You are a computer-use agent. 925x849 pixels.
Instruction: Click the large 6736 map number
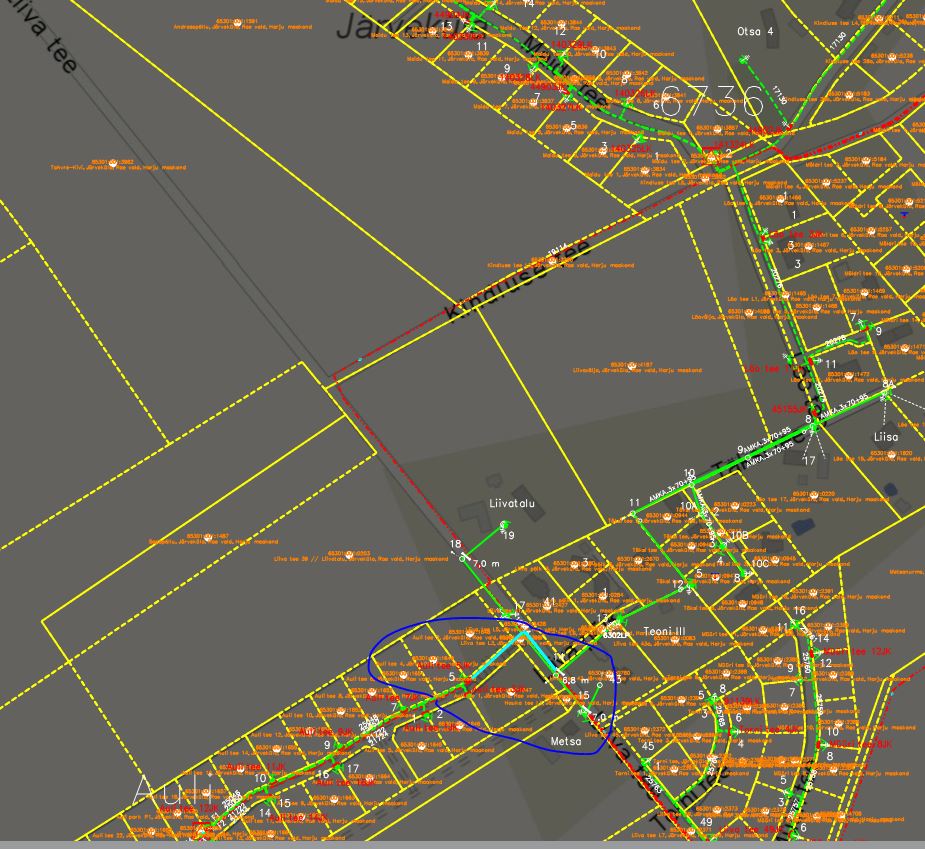(712, 100)
